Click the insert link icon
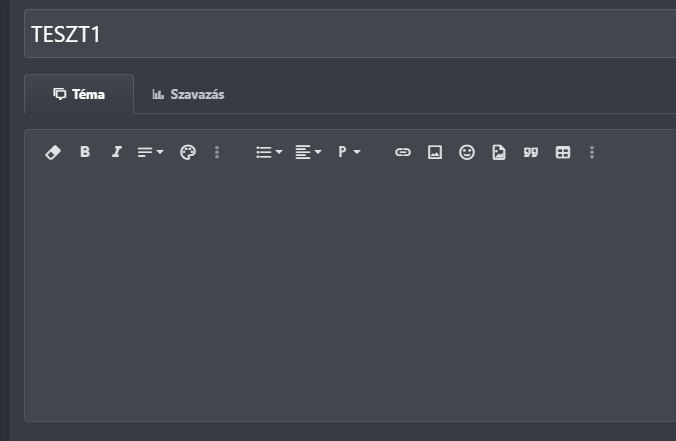Image resolution: width=676 pixels, height=441 pixels. click(403, 152)
